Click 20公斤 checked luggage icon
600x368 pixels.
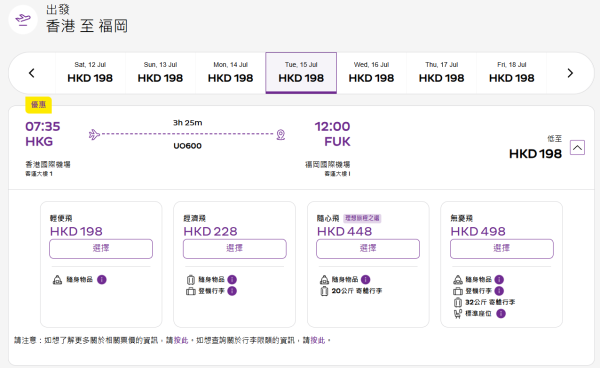coord(324,291)
